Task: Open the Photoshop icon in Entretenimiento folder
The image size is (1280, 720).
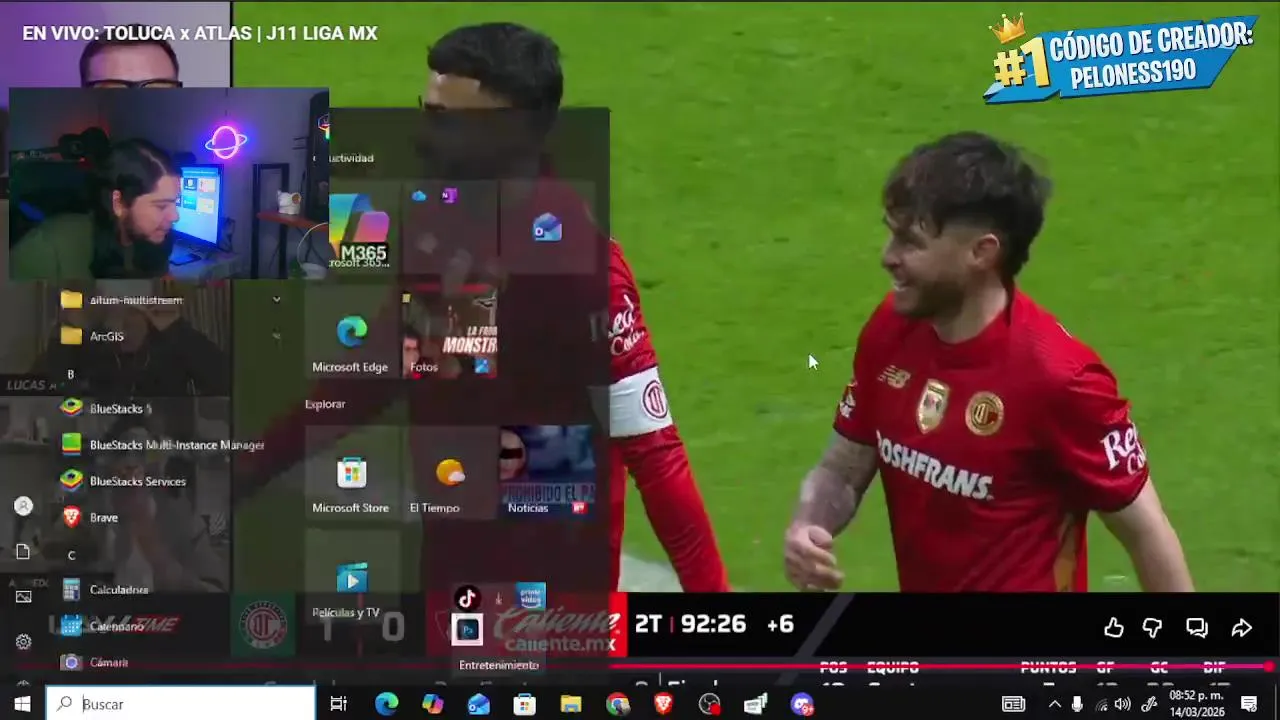Action: pos(467,629)
